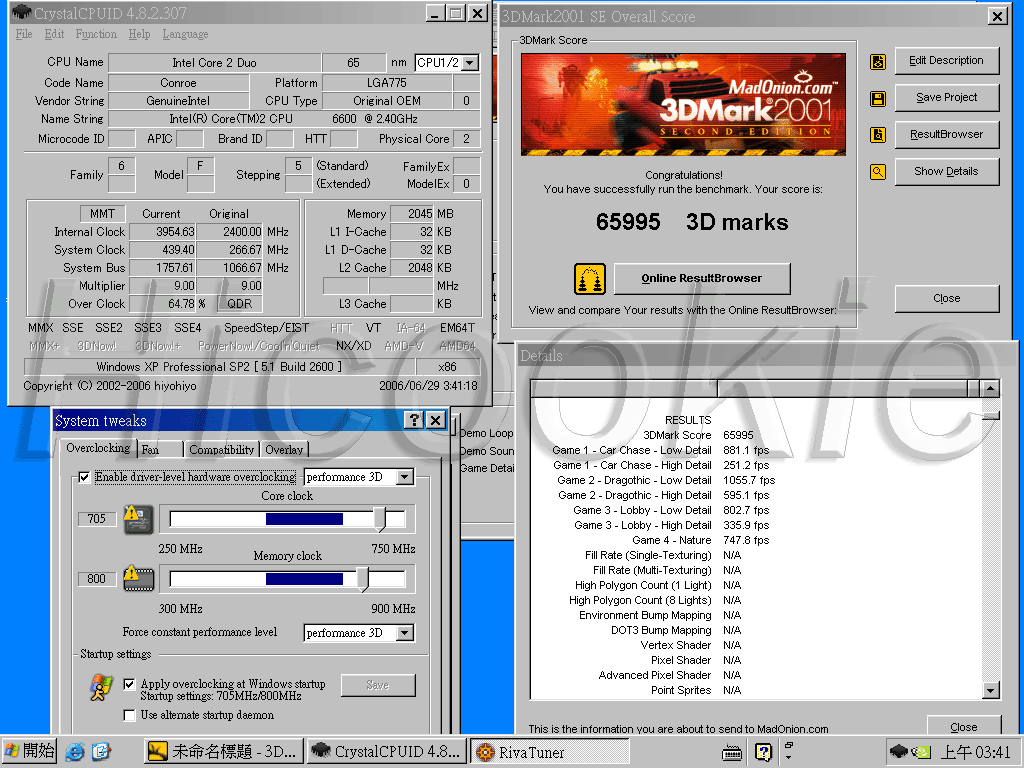Click the on-screen keyboard icon in the taskbar
Viewport: 1024px width, 768px height.
(731, 752)
